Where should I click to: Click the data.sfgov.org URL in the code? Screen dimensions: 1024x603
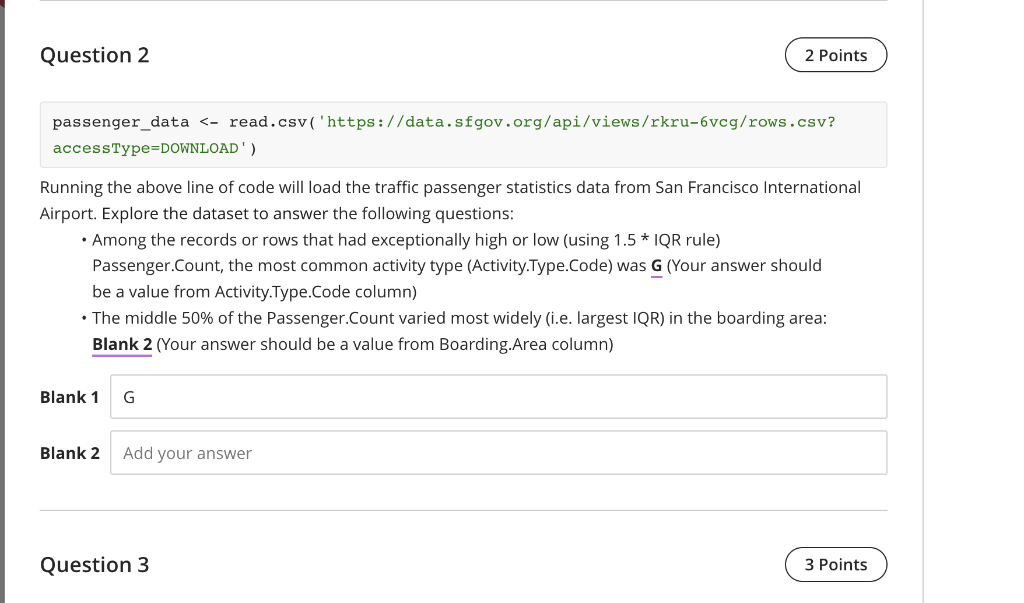[581, 122]
